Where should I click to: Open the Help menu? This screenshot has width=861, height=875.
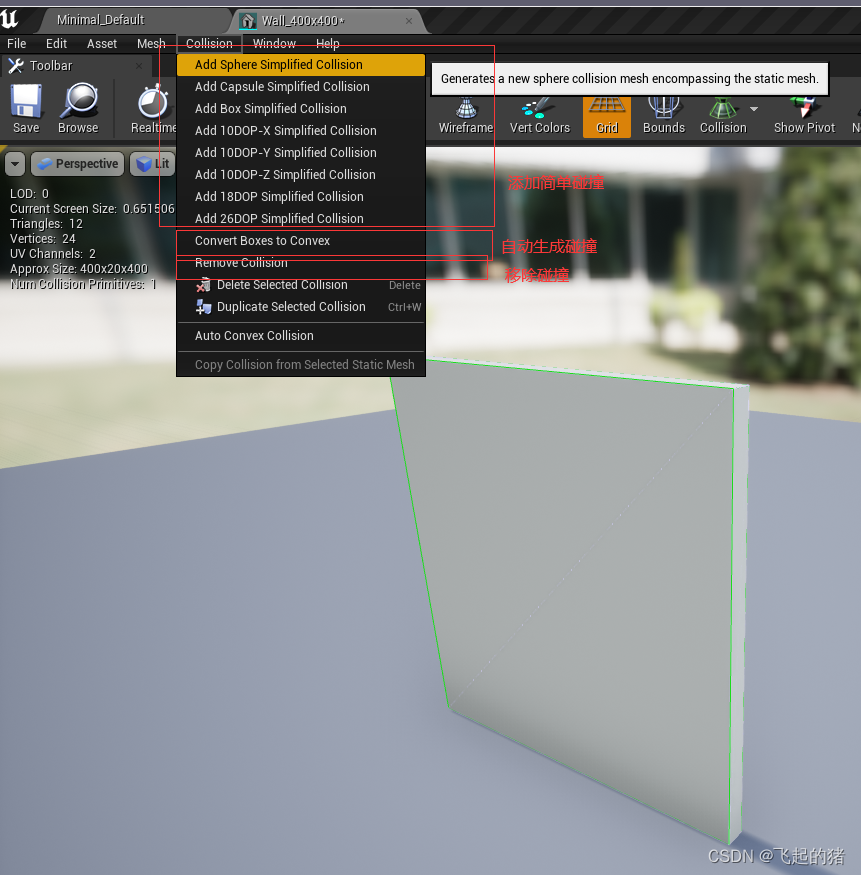tap(328, 44)
